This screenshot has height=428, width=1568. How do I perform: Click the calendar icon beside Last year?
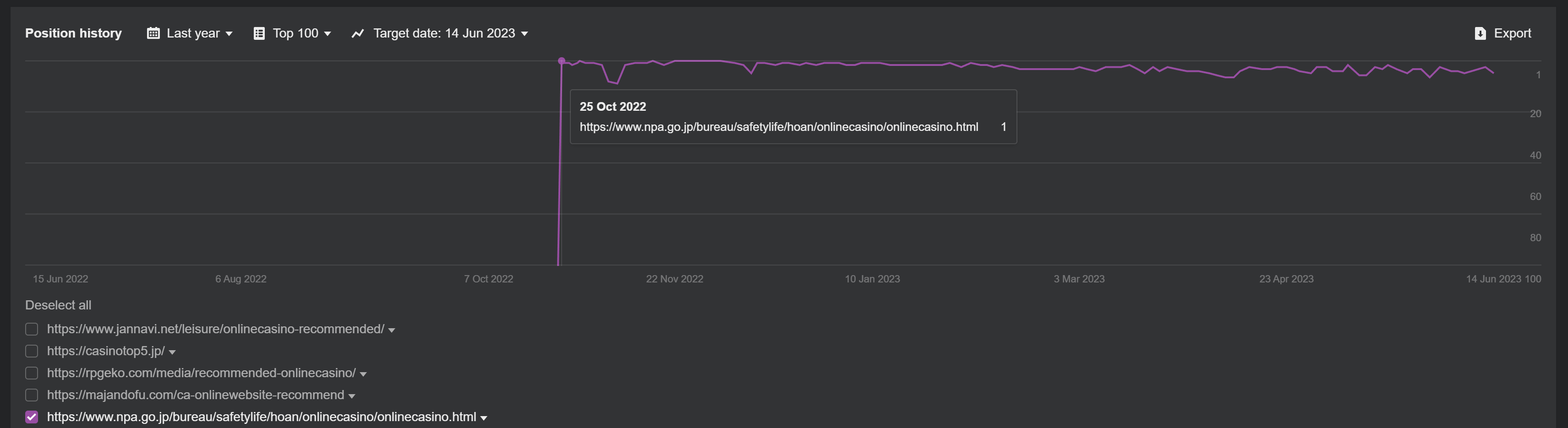[x=153, y=33]
